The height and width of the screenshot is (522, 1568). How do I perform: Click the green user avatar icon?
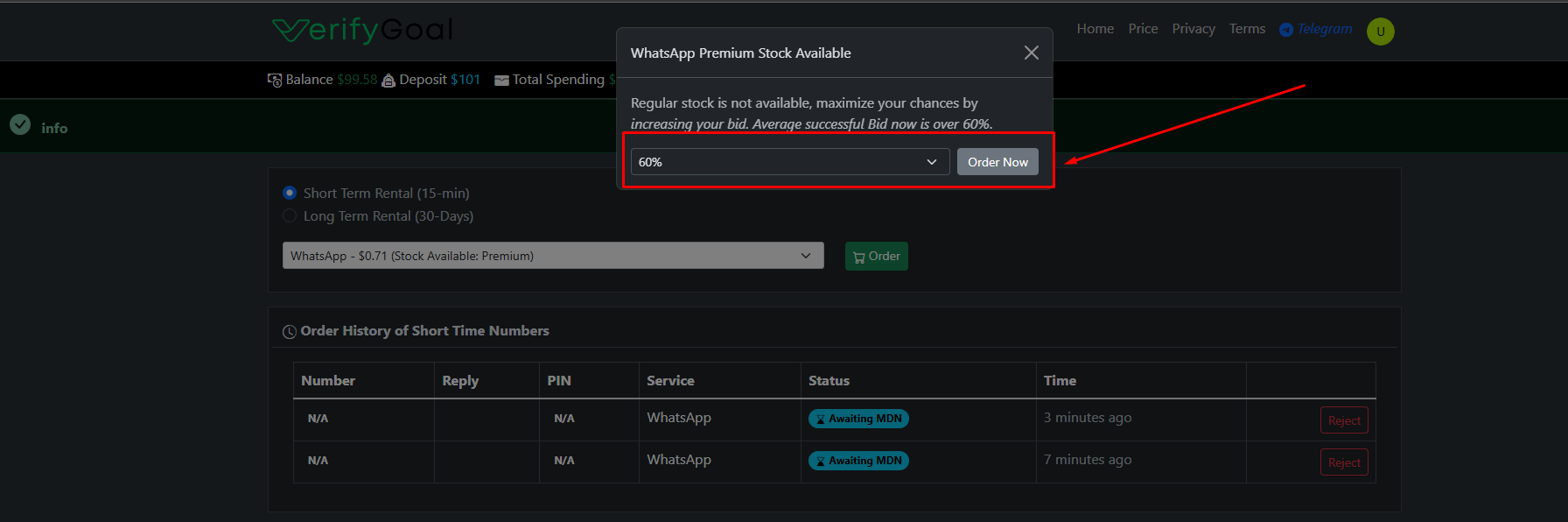(x=1380, y=32)
